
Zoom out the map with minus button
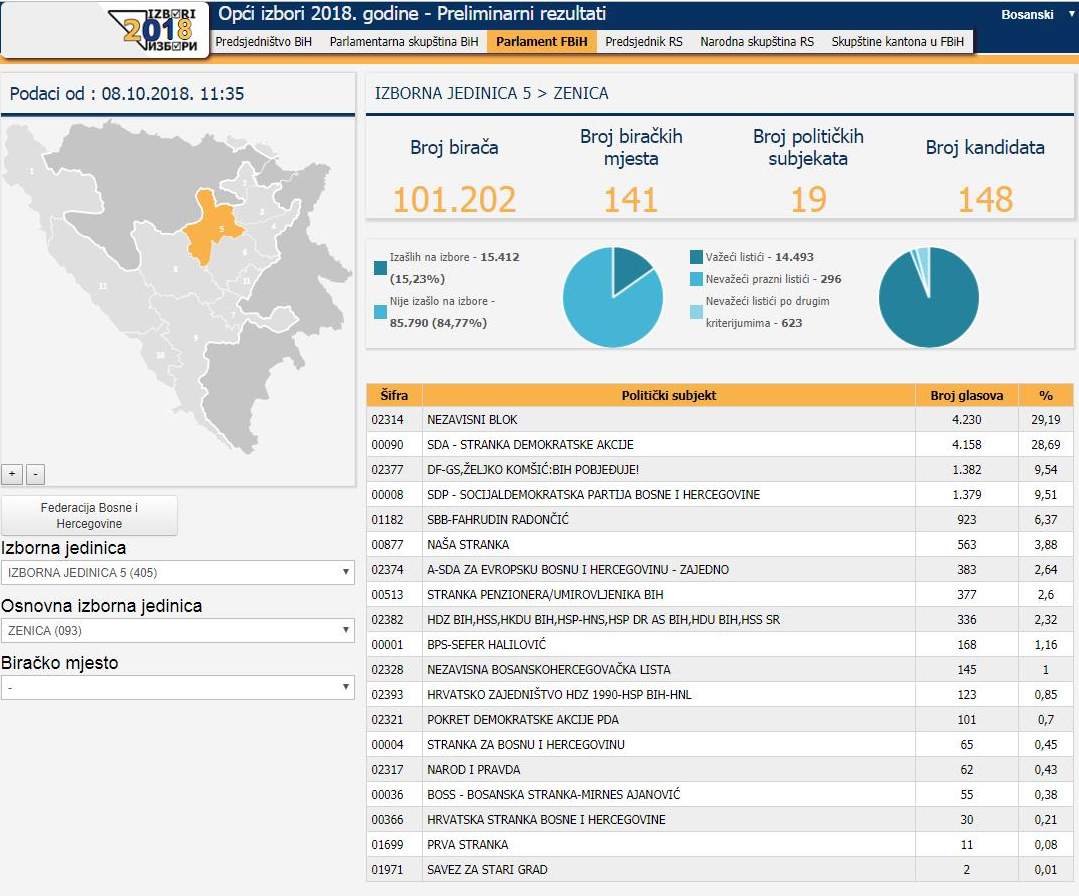tap(35, 474)
